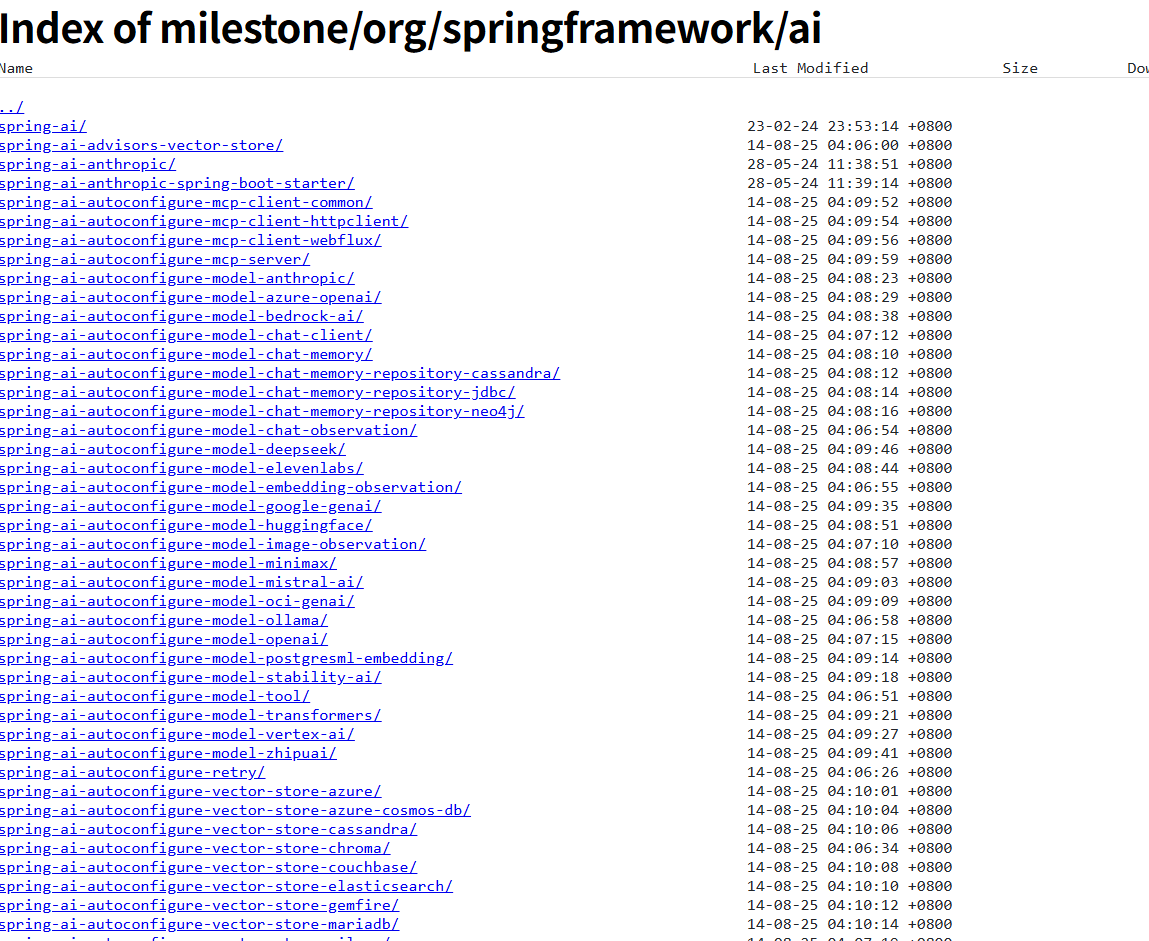Open spring-ai-autoconfigure-mcp-client-httpclient/ link
Image resolution: width=1149 pixels, height=941 pixels.
204,221
